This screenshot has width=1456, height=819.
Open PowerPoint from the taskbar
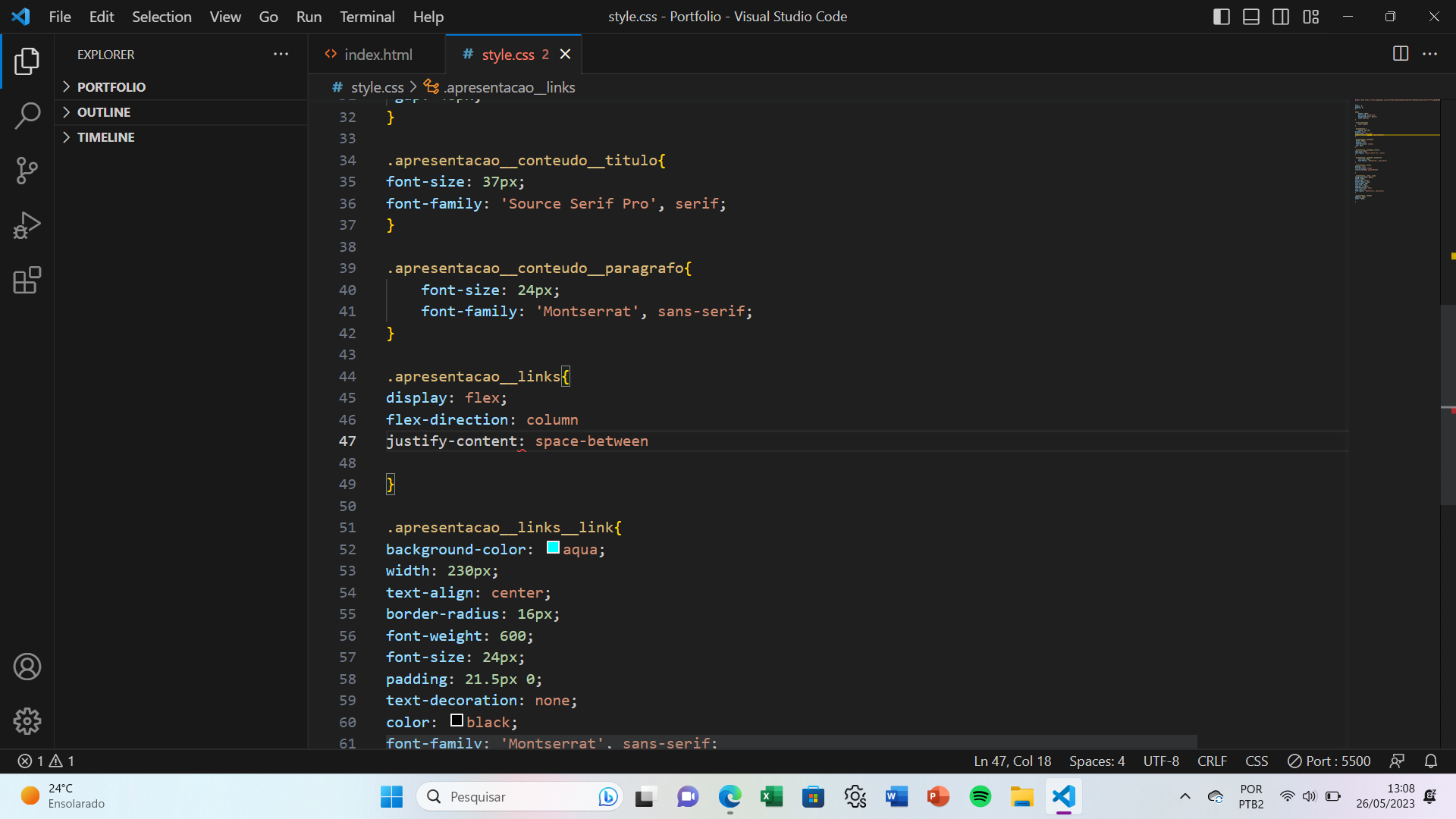[938, 797]
